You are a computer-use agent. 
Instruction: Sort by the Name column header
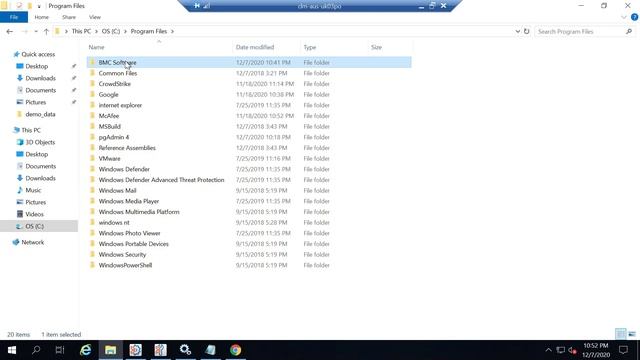[96, 47]
